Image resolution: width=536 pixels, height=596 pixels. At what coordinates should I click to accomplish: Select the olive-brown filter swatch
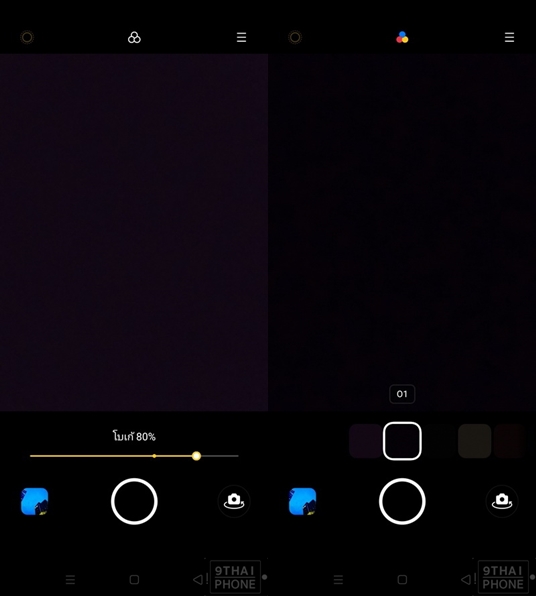(x=474, y=441)
